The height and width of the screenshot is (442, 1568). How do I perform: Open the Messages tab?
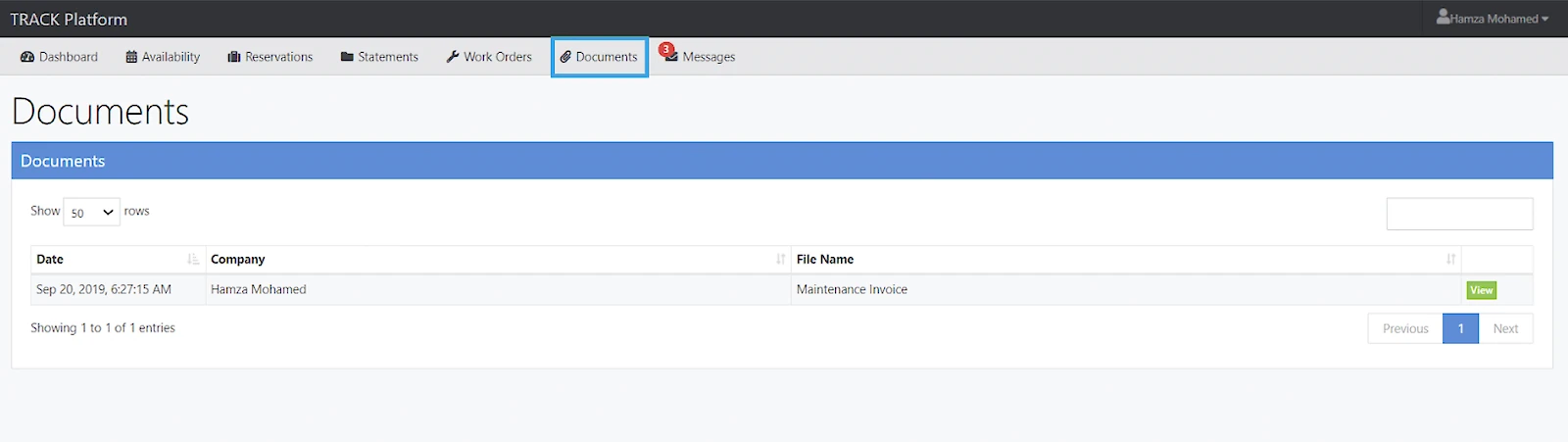click(x=708, y=57)
